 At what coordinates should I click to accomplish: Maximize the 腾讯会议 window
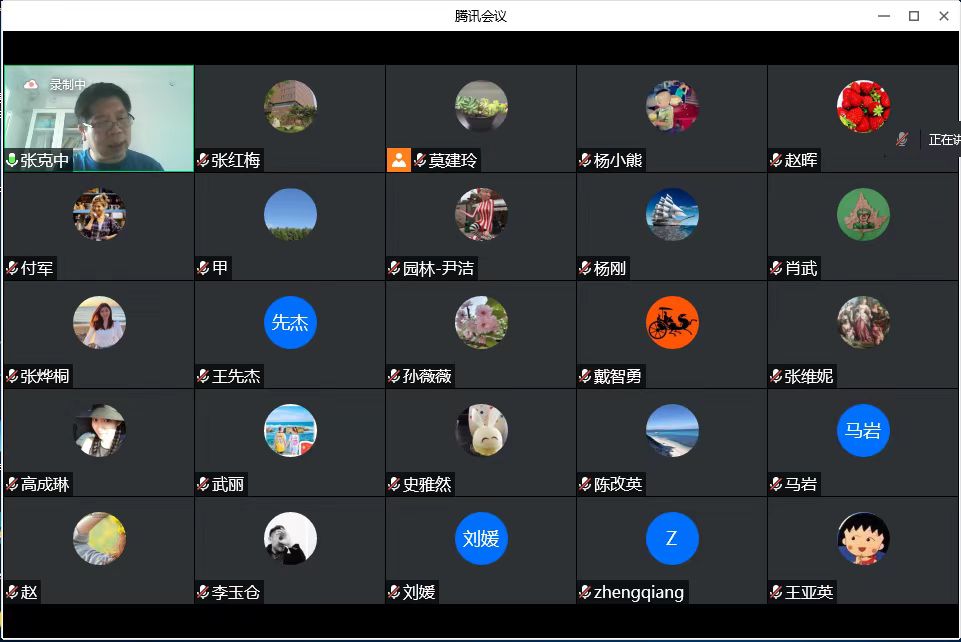coord(913,16)
